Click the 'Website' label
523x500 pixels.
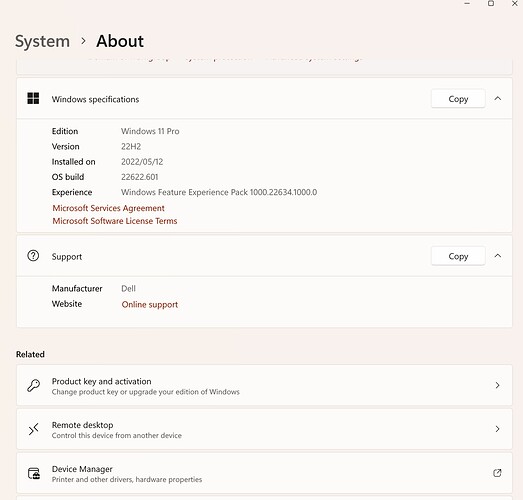67,304
